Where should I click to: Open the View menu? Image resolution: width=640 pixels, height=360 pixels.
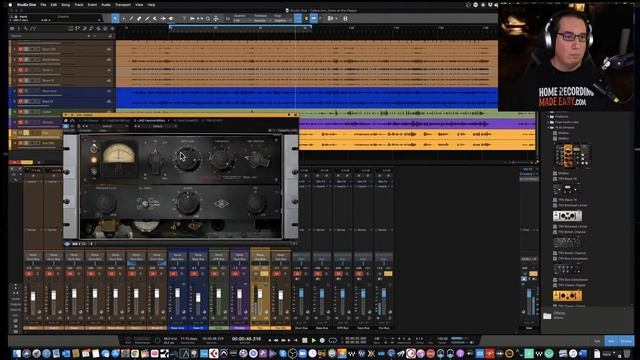tap(139, 5)
